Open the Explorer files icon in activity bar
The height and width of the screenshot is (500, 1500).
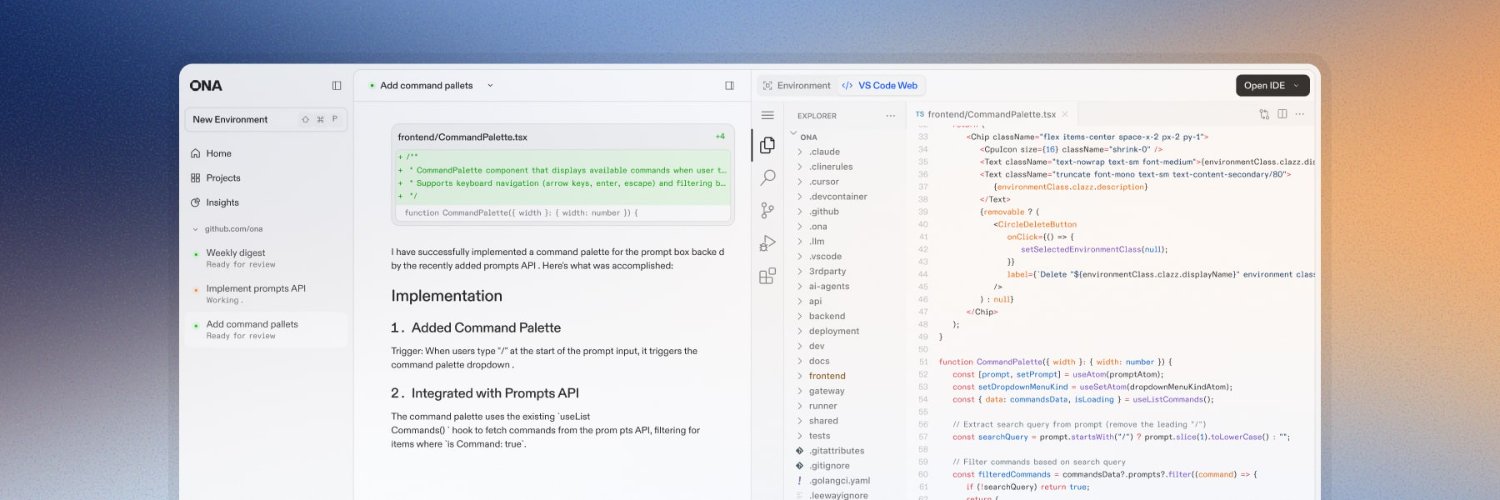[767, 145]
